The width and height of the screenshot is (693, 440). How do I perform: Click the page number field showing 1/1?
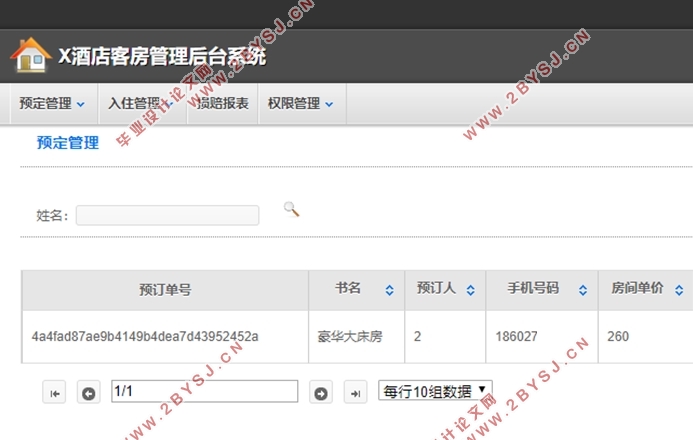[x=205, y=391]
